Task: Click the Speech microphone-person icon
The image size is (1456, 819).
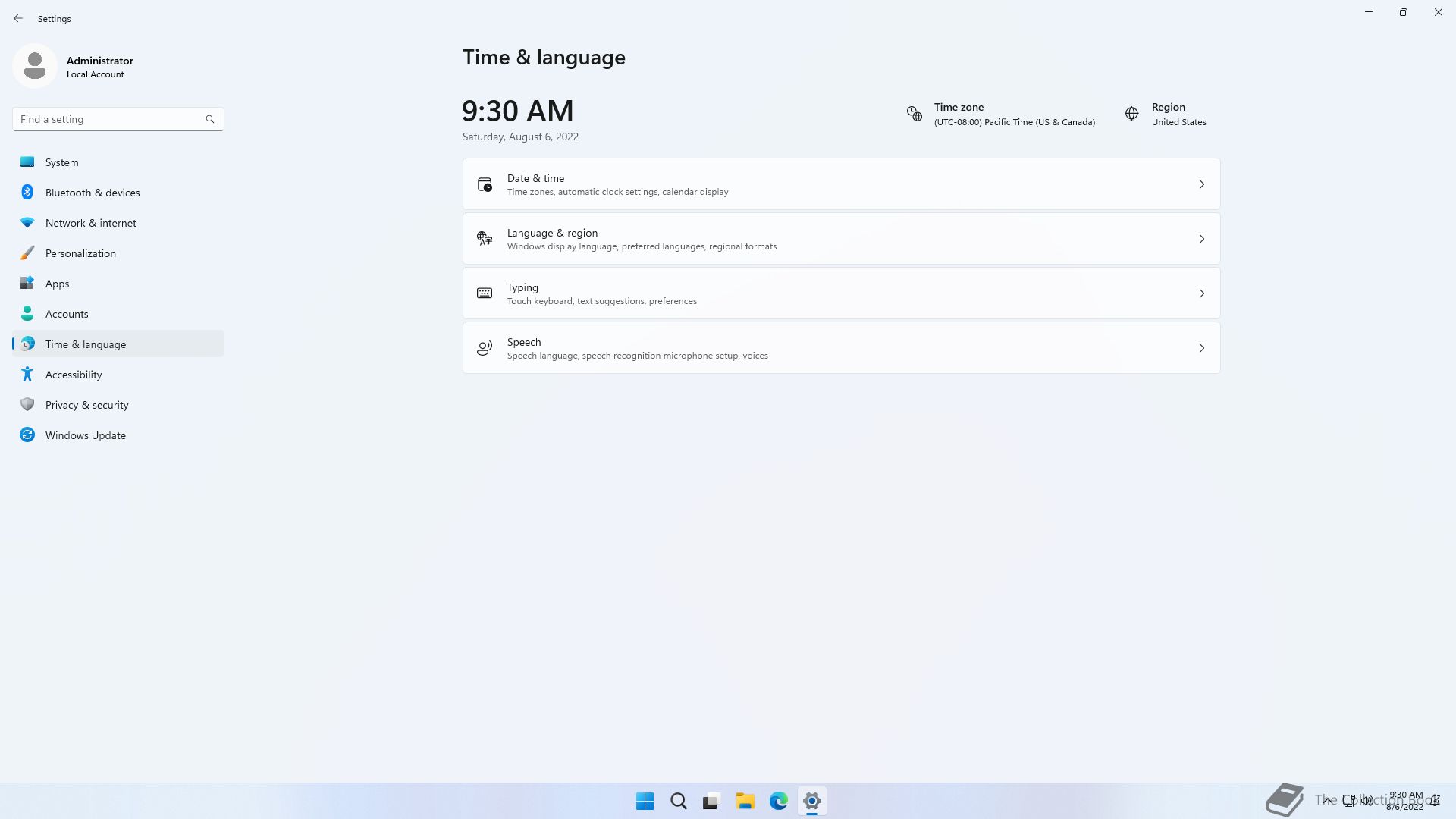Action: (x=485, y=348)
